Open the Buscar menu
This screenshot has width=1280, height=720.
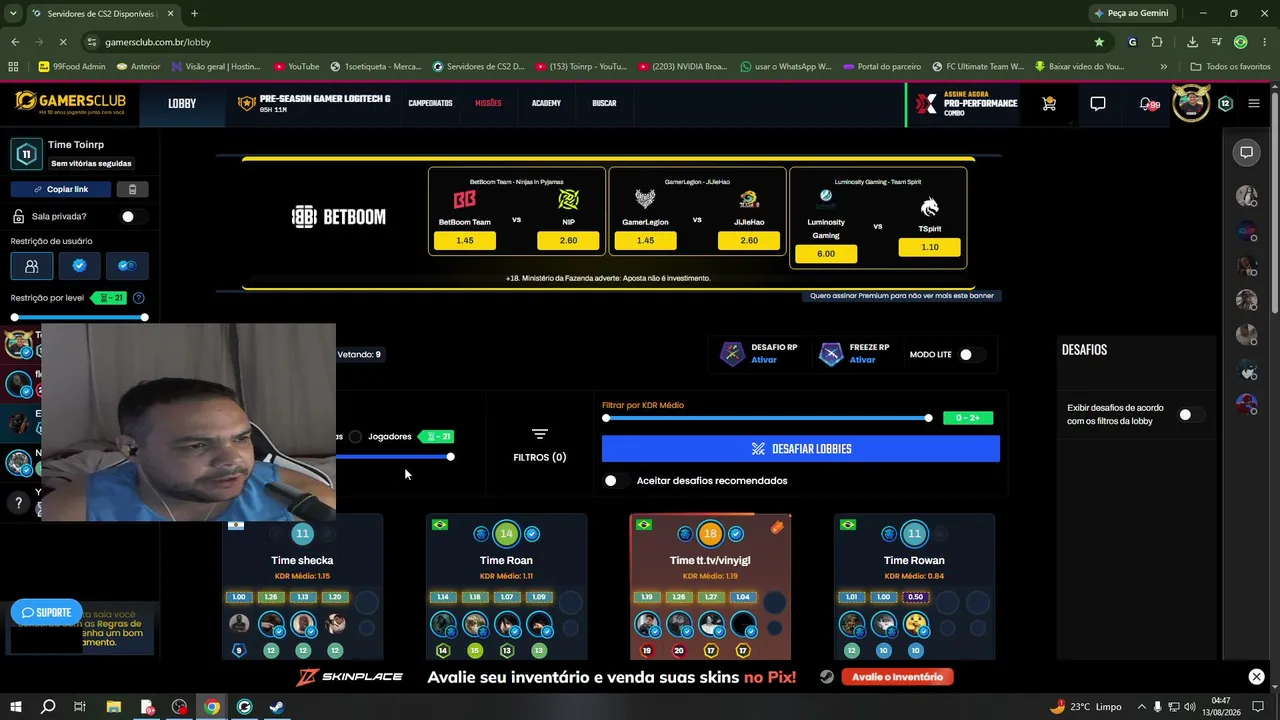(604, 103)
